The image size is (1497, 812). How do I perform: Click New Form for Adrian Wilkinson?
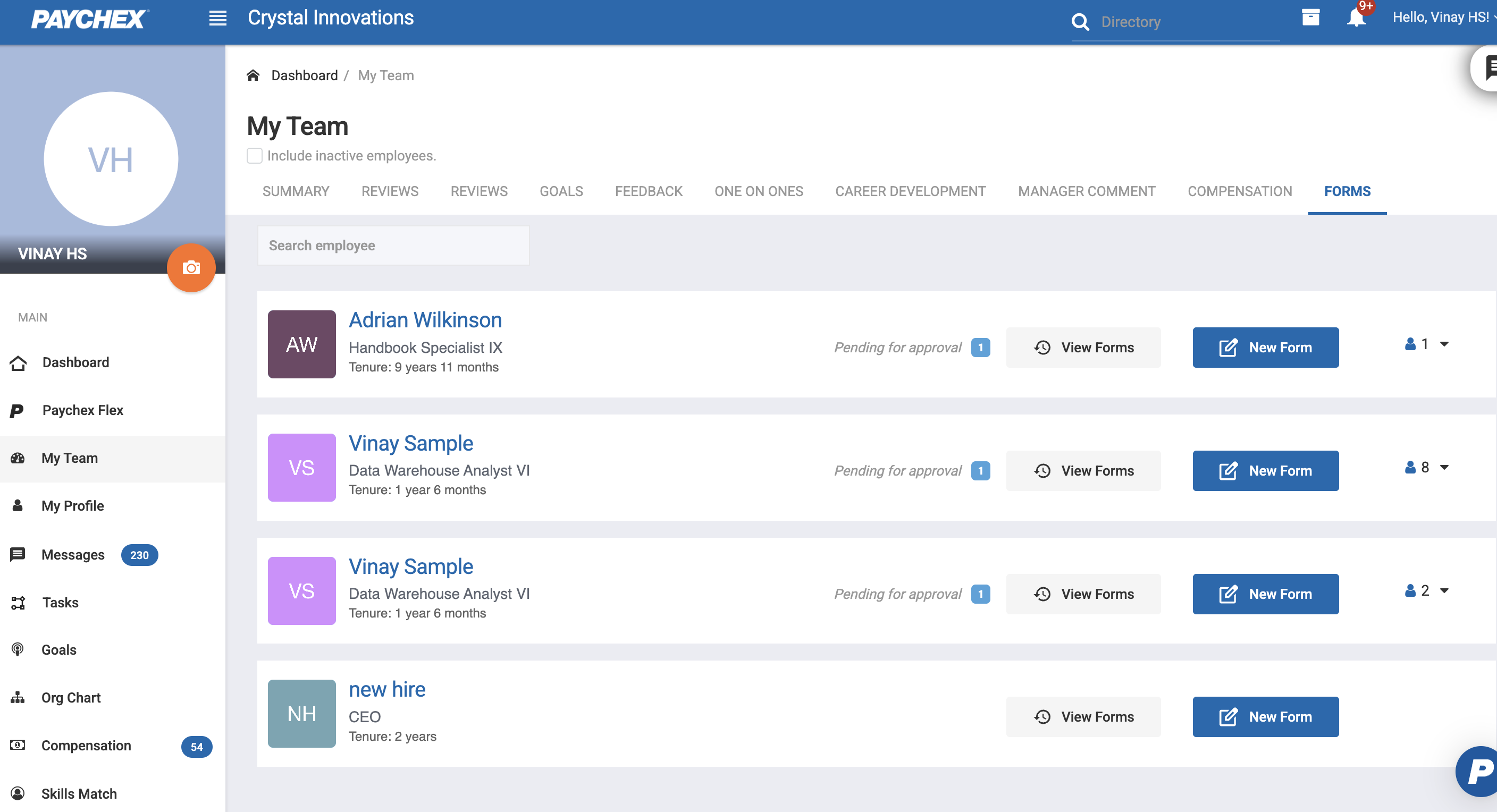1265,348
